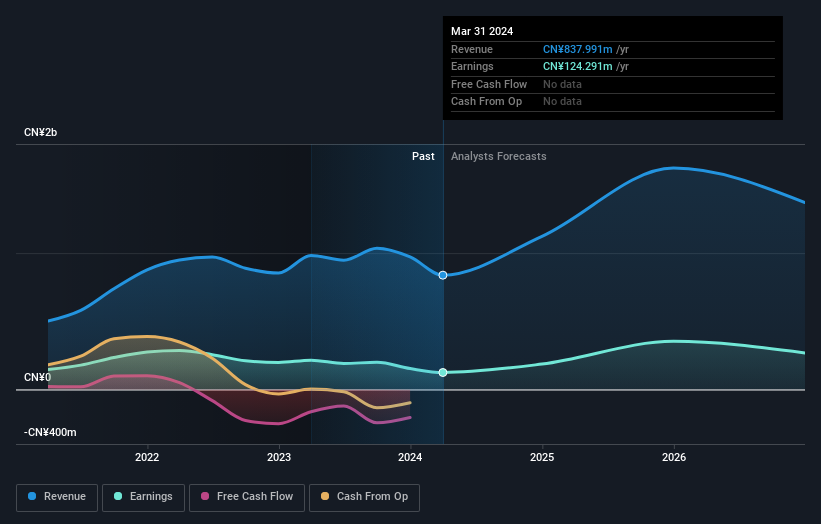821x524 pixels.
Task: Toggle the Revenue legend series
Action: point(57,497)
